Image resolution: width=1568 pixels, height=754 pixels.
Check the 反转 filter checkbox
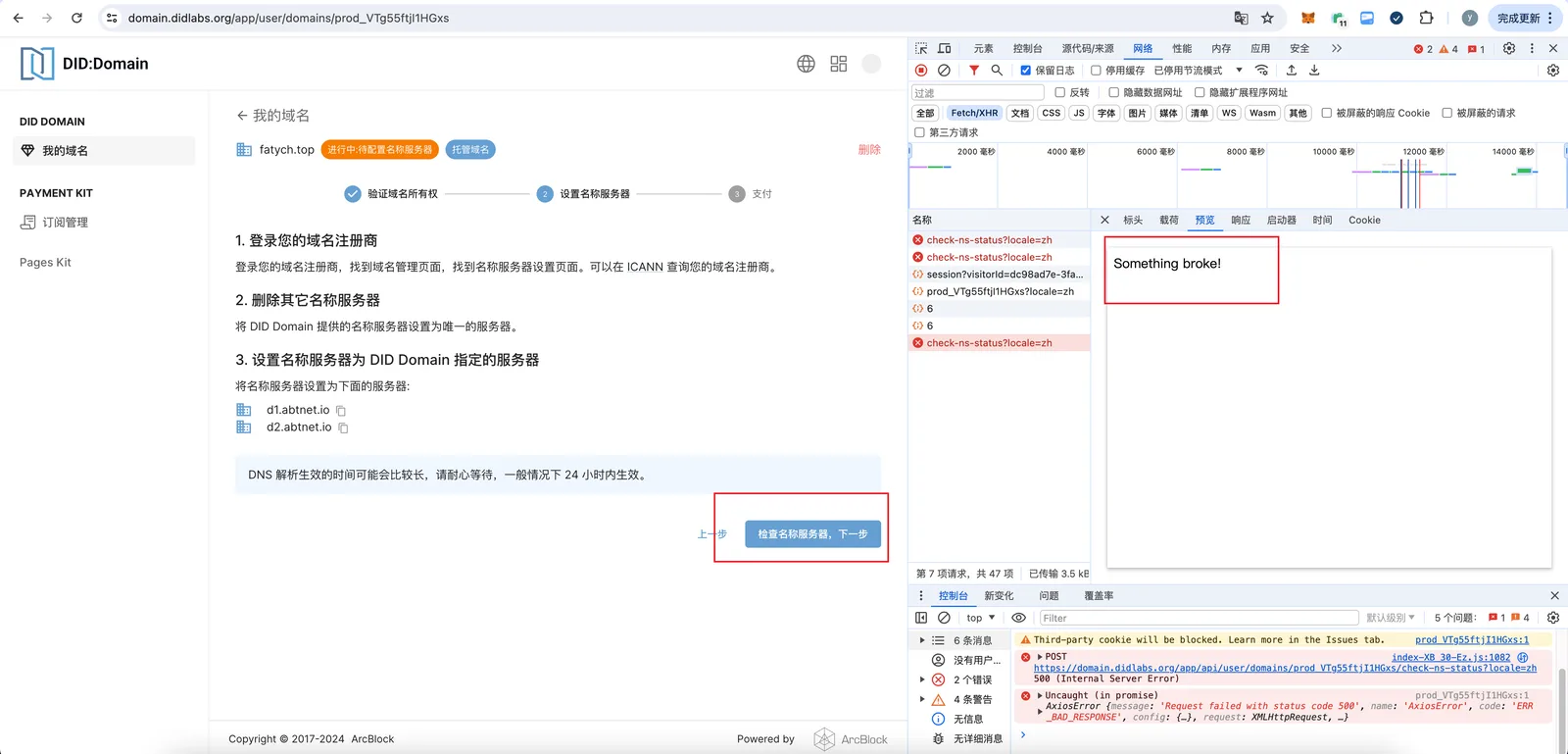point(1059,92)
